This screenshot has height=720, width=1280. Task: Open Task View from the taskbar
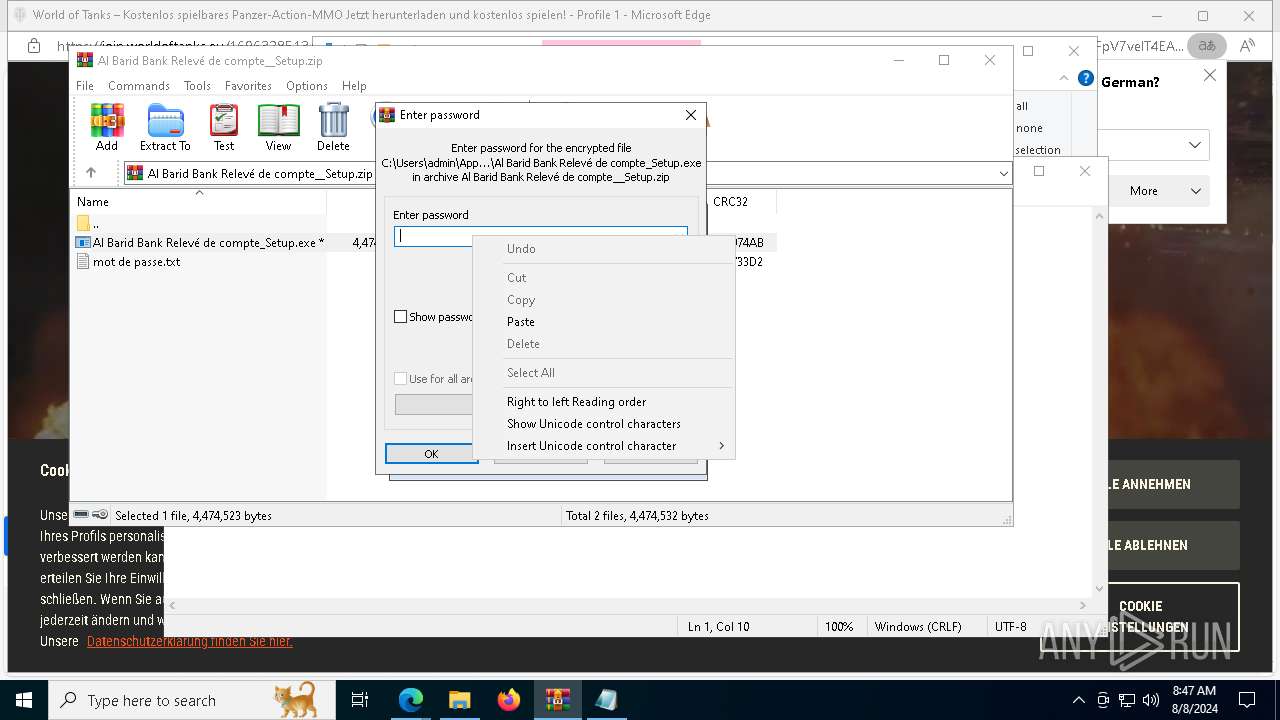pyautogui.click(x=360, y=700)
